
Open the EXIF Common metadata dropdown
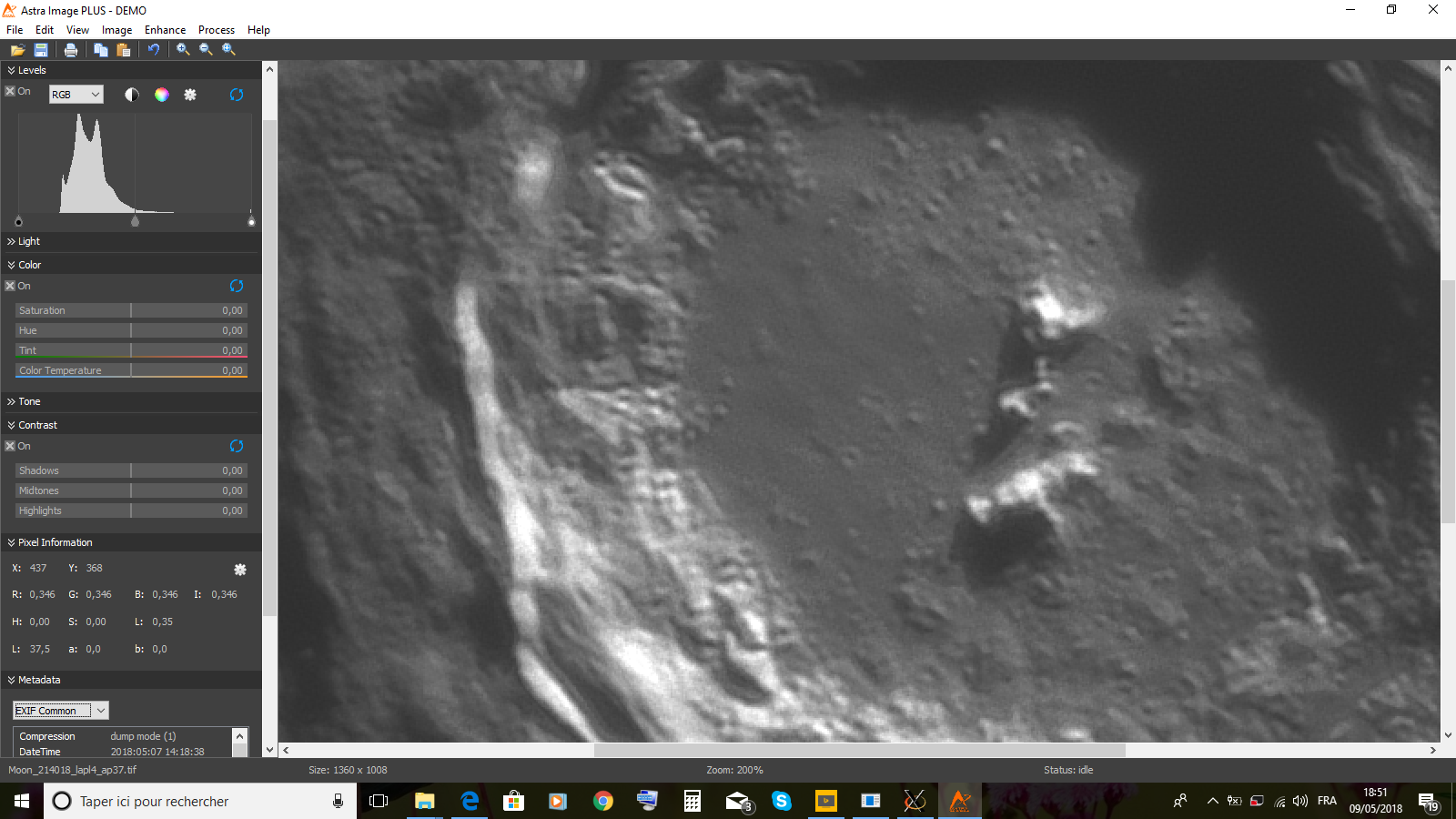(x=61, y=711)
